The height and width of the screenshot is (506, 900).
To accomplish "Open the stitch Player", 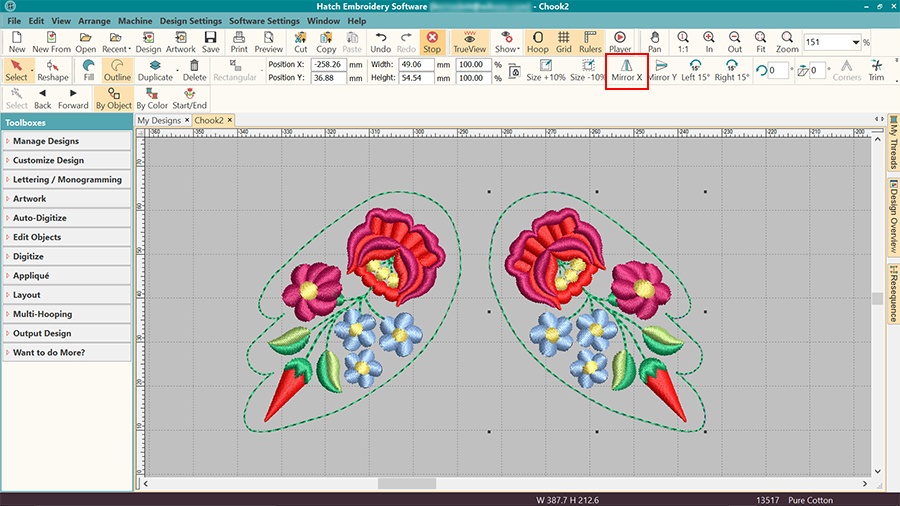I will [x=620, y=41].
